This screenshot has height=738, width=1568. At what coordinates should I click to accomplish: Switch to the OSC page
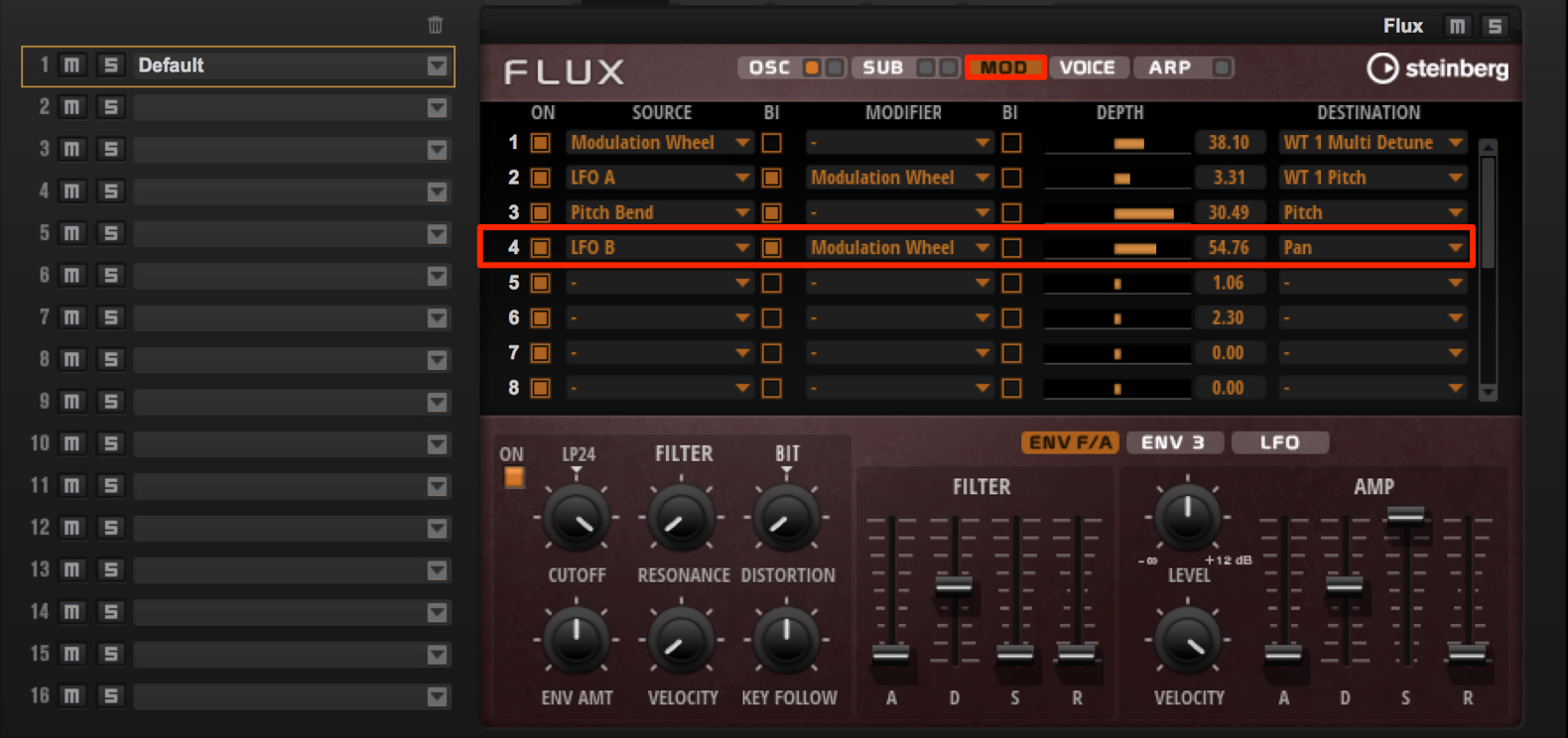[x=769, y=67]
